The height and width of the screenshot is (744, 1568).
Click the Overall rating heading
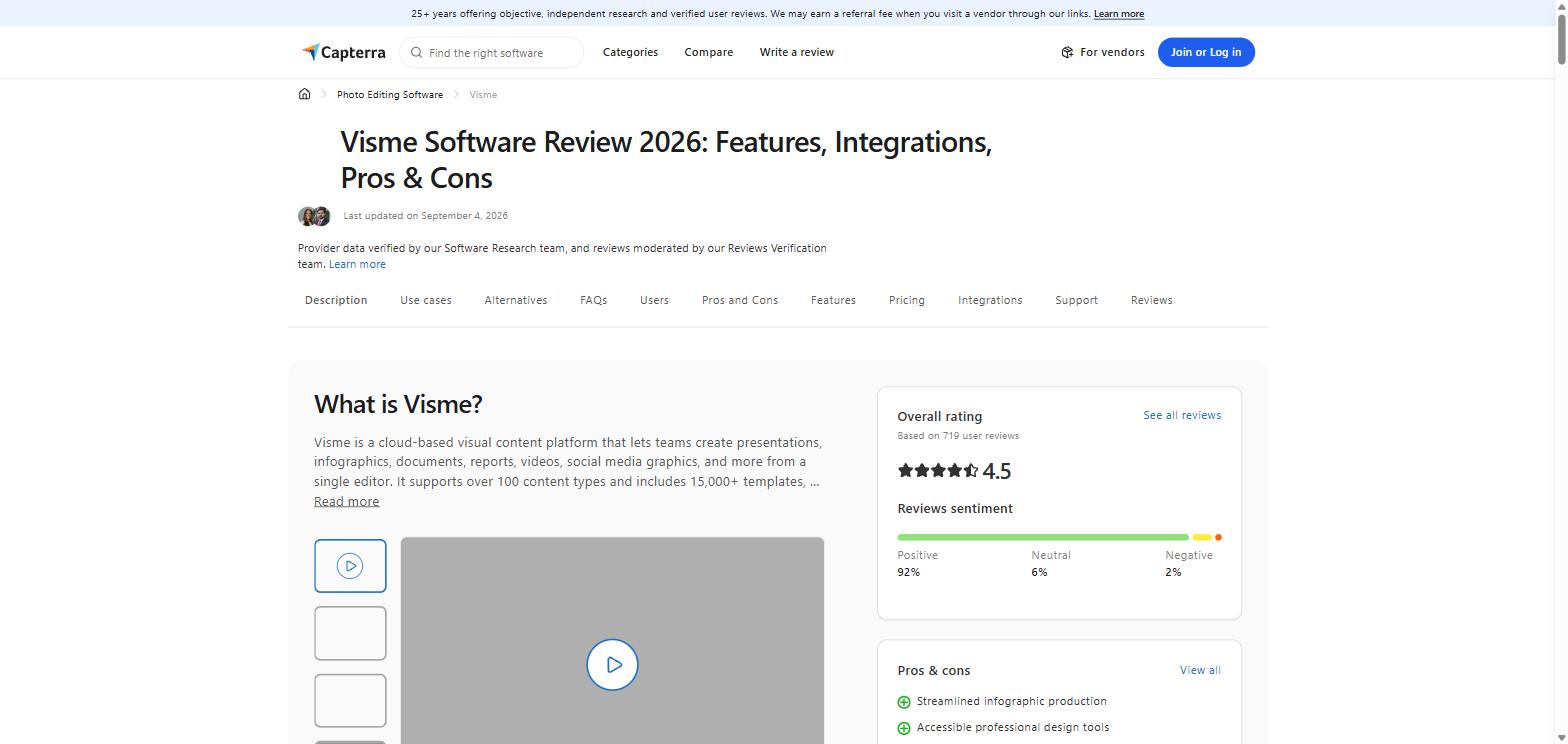[940, 417]
